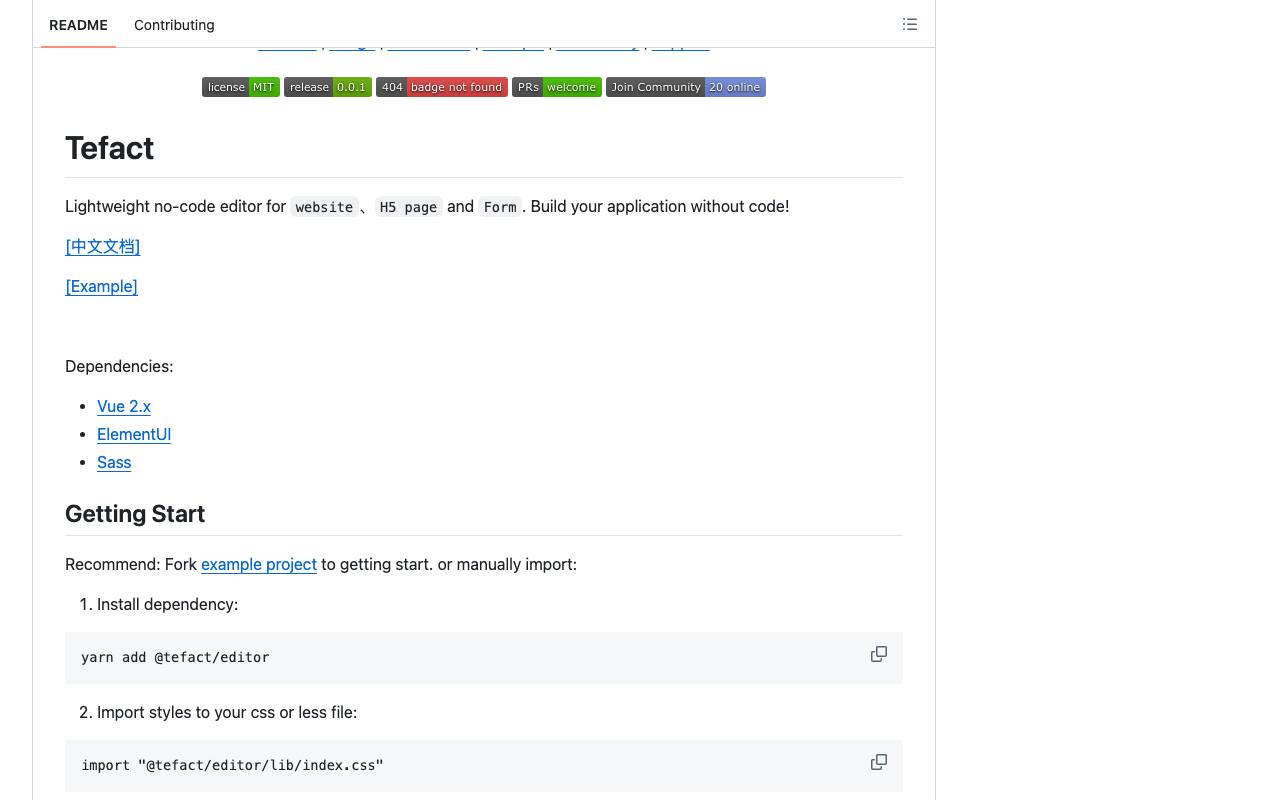Click the PRs welcome badge
Screen dimensions: 1280x800
(x=557, y=87)
